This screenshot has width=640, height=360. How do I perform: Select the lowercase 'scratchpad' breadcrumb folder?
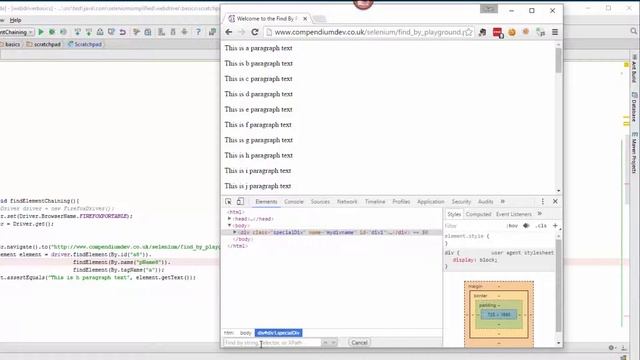[x=44, y=44]
